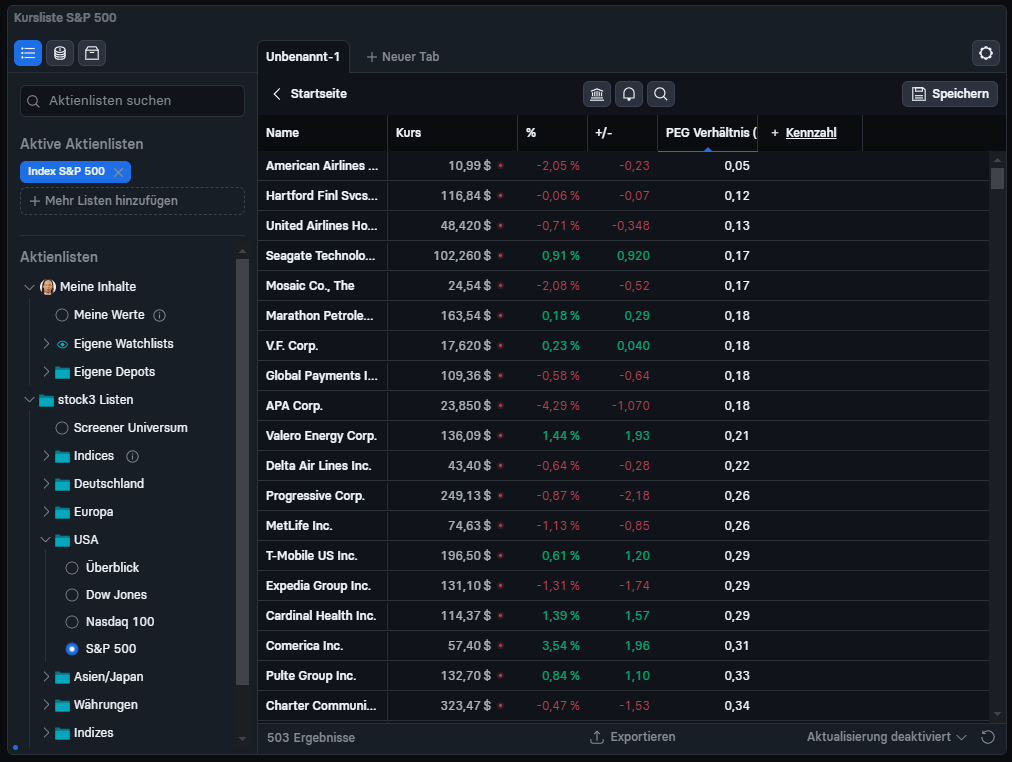Screen dimensions: 1012x762
Task: Click Mehr Listen hinzufügen
Action: [132, 201]
